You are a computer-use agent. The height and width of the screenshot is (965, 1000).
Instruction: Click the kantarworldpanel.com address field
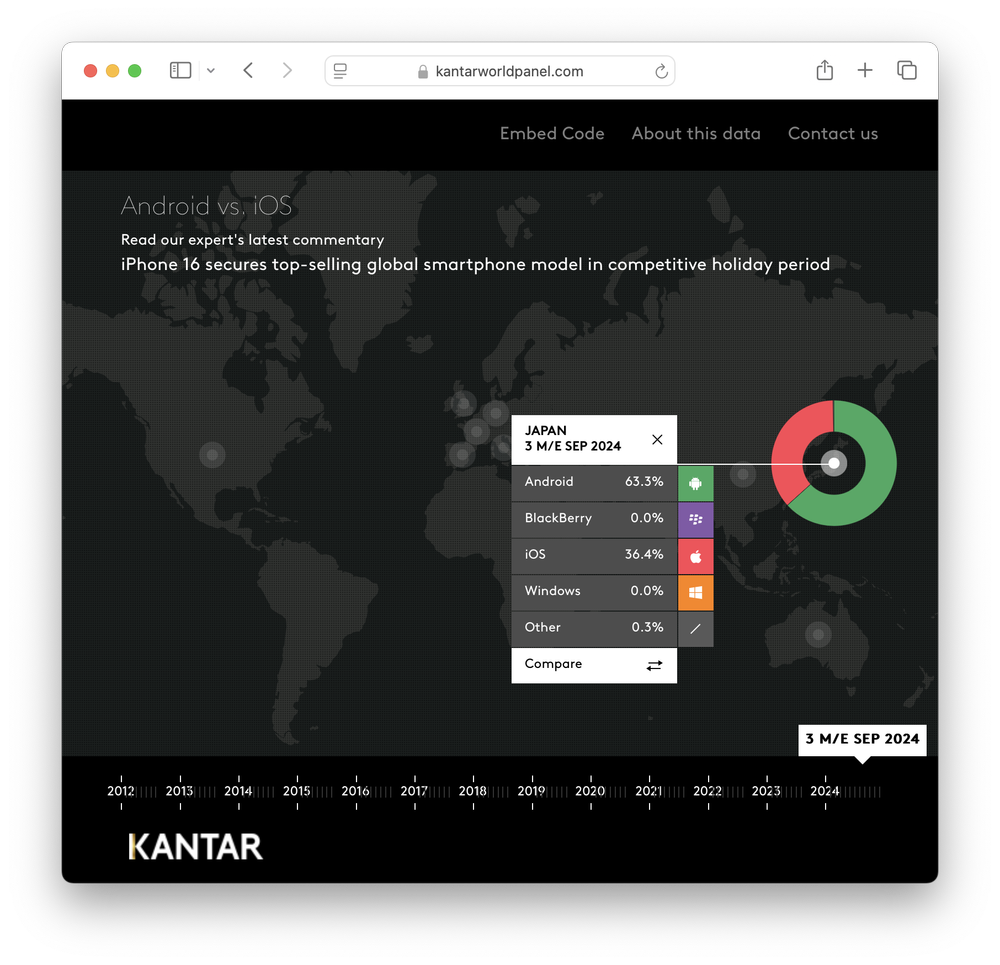[500, 71]
